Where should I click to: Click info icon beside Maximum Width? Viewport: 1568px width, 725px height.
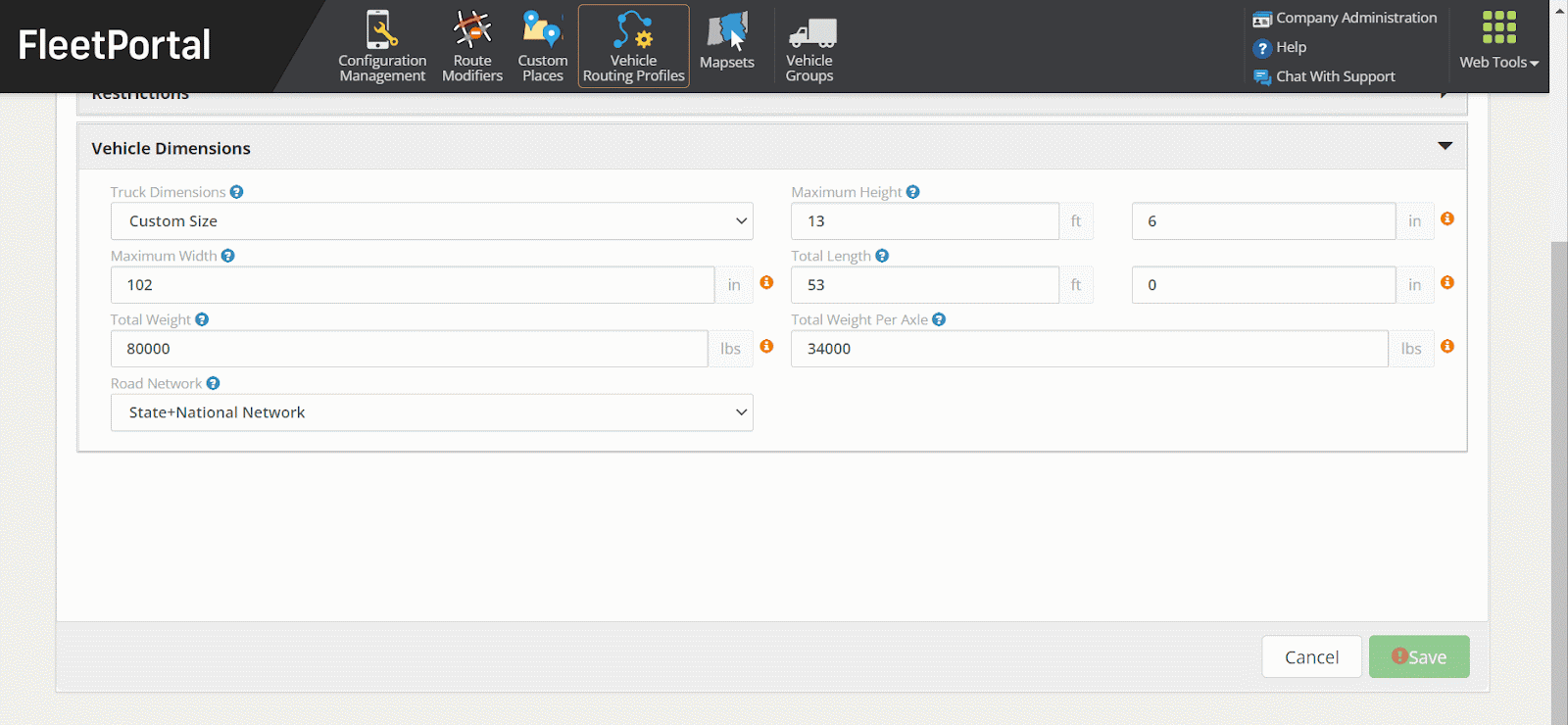(x=766, y=282)
